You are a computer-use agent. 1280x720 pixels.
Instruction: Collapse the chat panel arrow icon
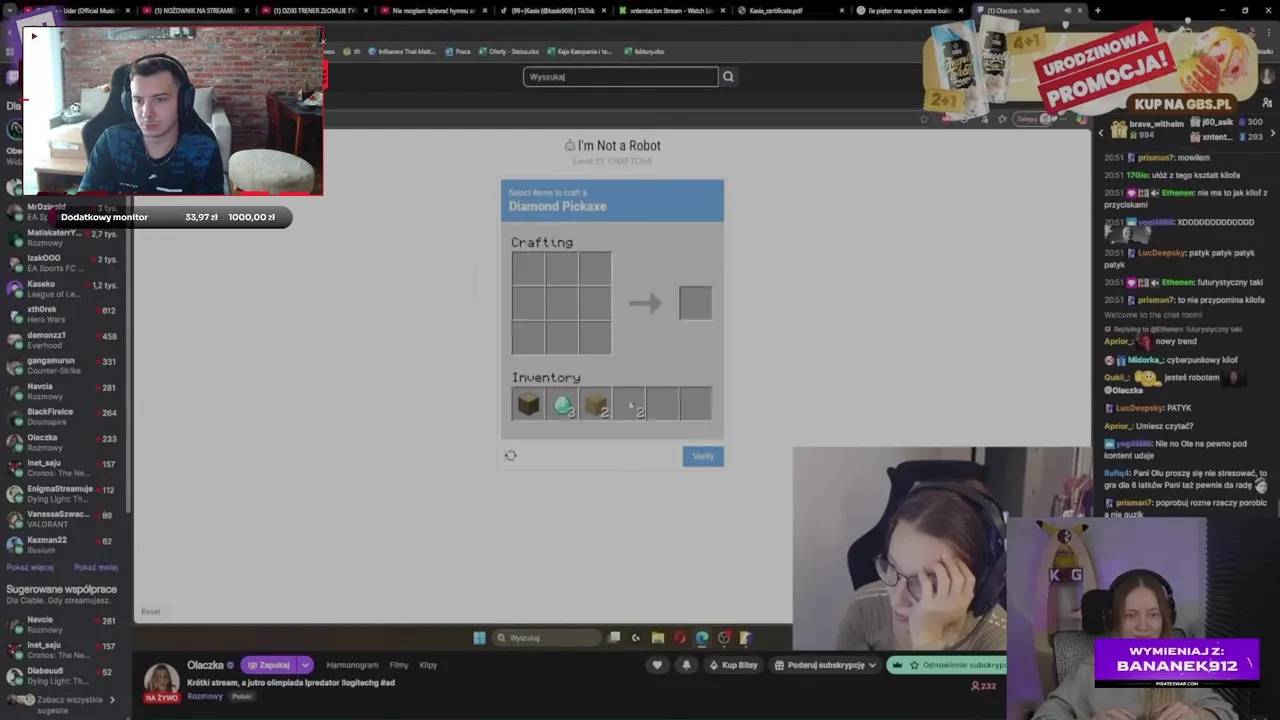[x=1101, y=132]
